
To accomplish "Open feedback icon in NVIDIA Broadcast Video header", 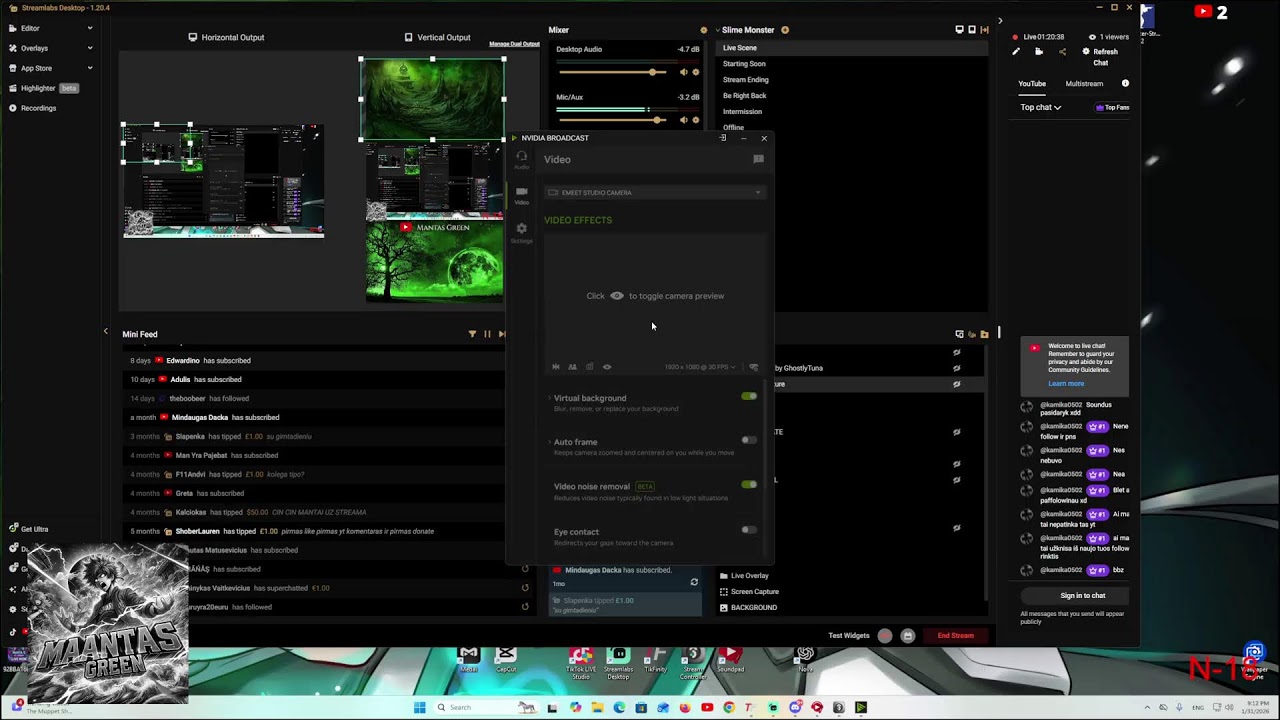I will (758, 159).
